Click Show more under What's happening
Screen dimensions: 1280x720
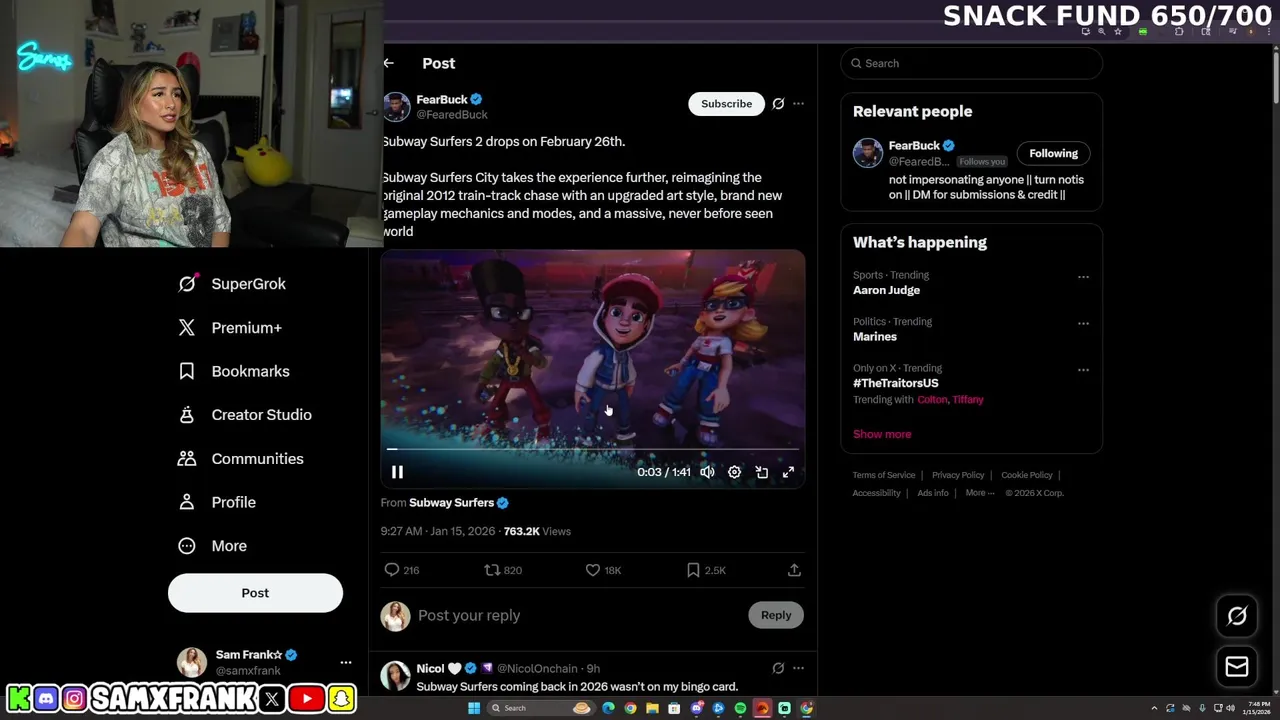pyautogui.click(x=882, y=434)
